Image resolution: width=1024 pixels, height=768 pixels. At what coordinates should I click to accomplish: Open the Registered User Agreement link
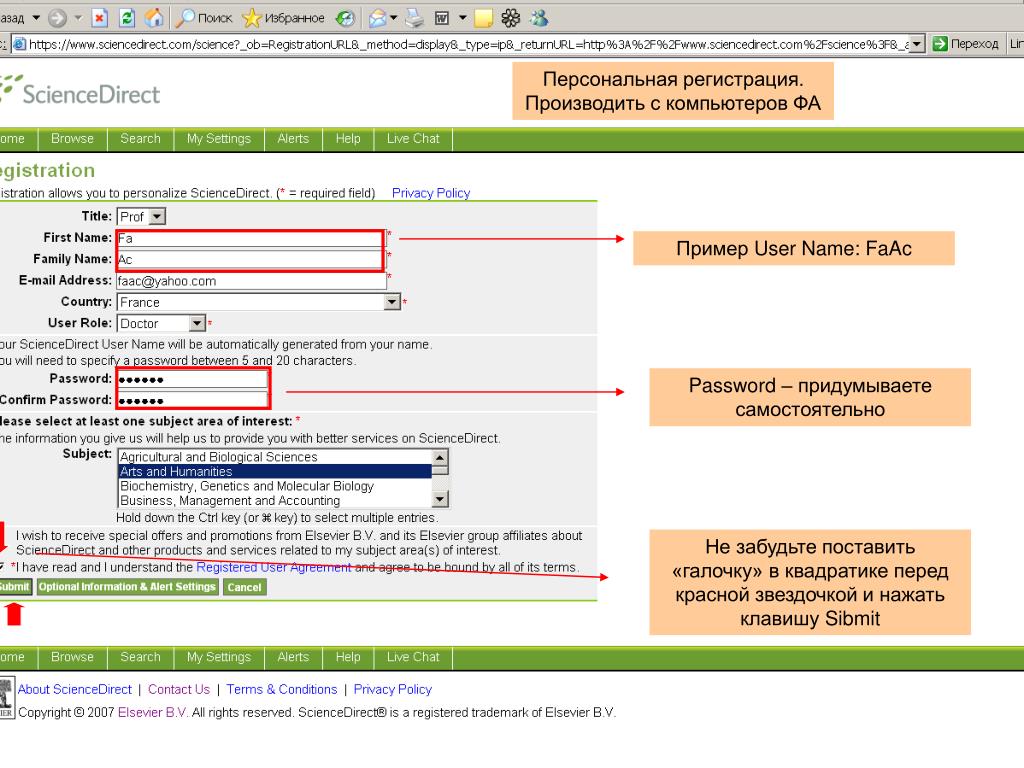tap(274, 567)
